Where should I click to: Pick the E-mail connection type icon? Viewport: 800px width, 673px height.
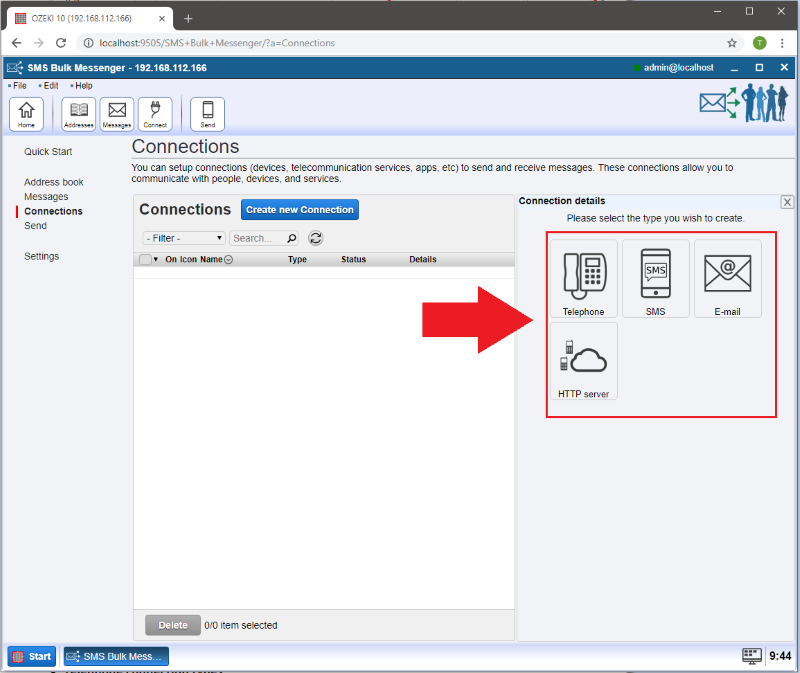727,278
